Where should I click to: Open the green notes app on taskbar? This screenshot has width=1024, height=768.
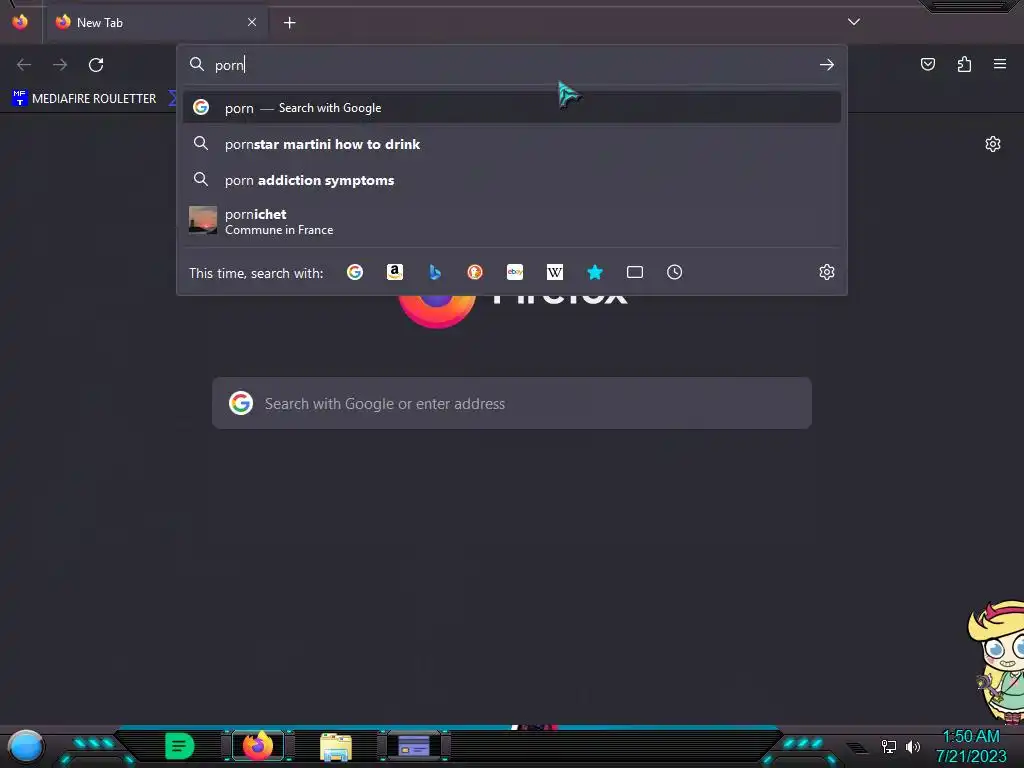(179, 746)
